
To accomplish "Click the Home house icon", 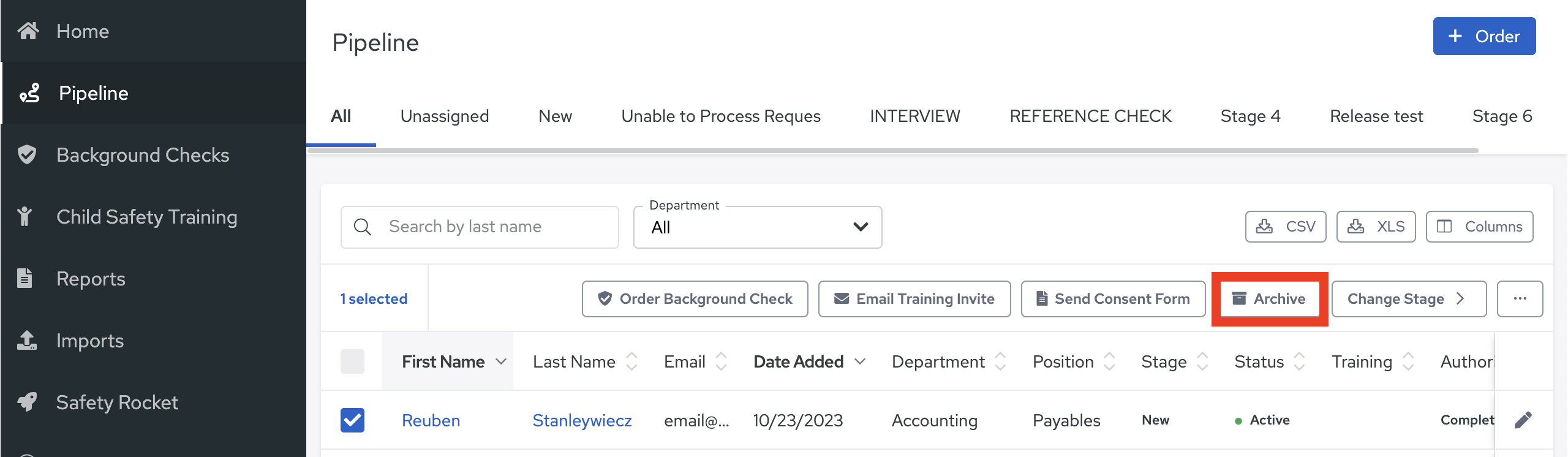I will pos(28,31).
